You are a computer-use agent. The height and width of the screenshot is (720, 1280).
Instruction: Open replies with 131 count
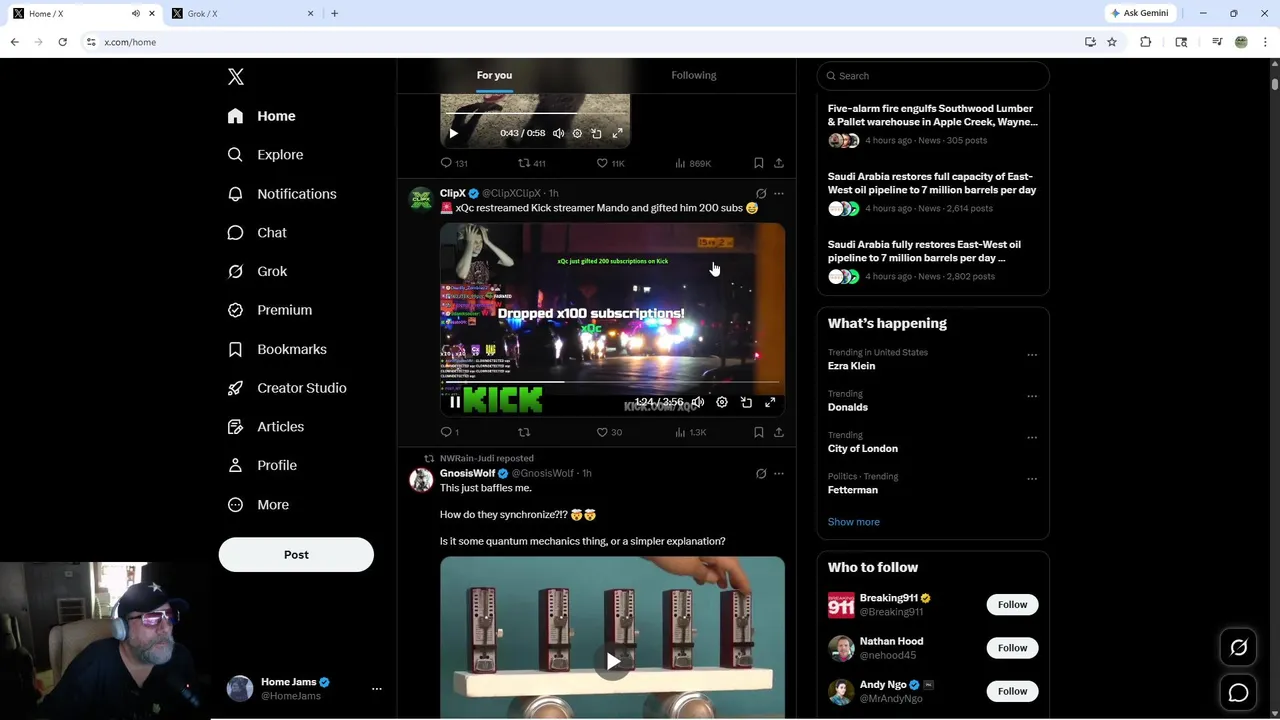454,163
